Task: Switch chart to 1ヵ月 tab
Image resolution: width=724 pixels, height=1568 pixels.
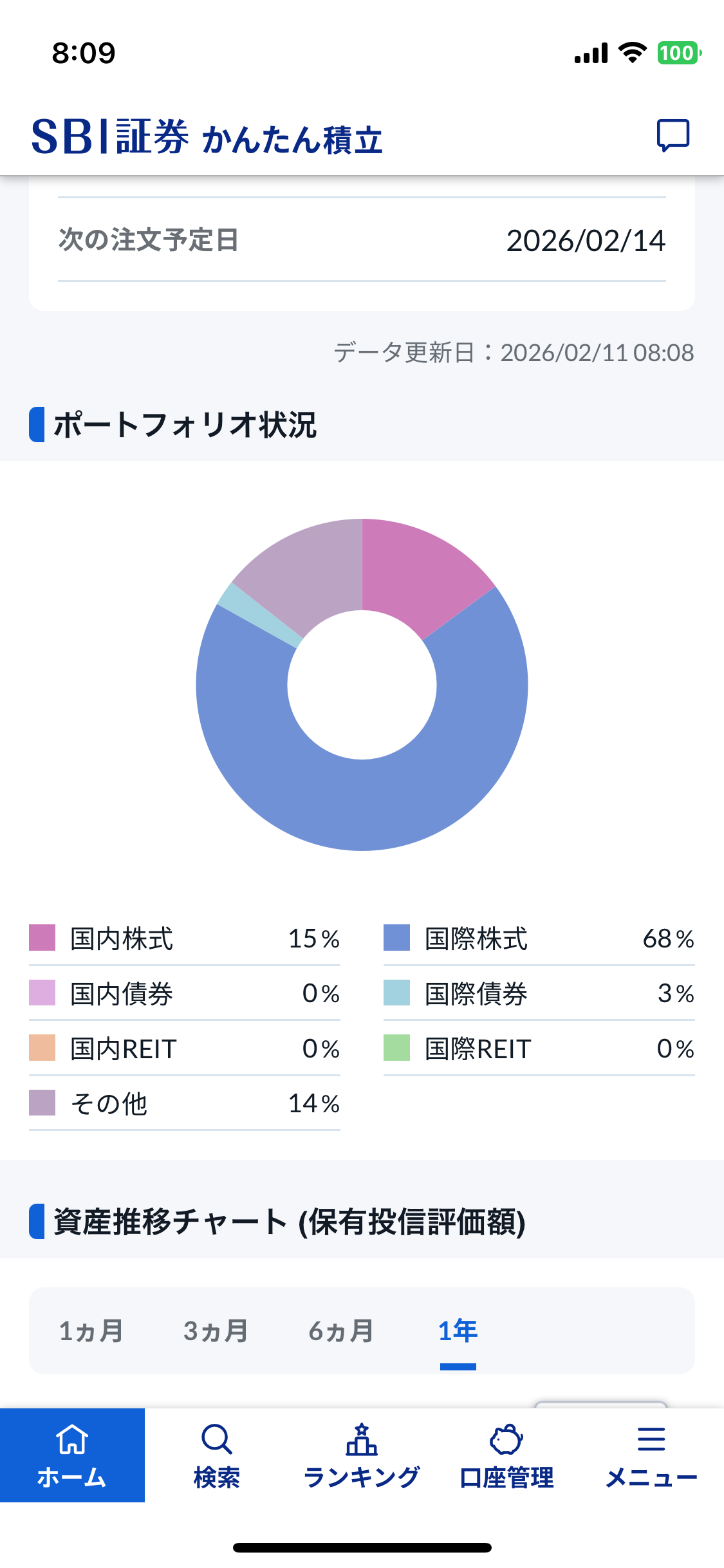Action: 91,1331
